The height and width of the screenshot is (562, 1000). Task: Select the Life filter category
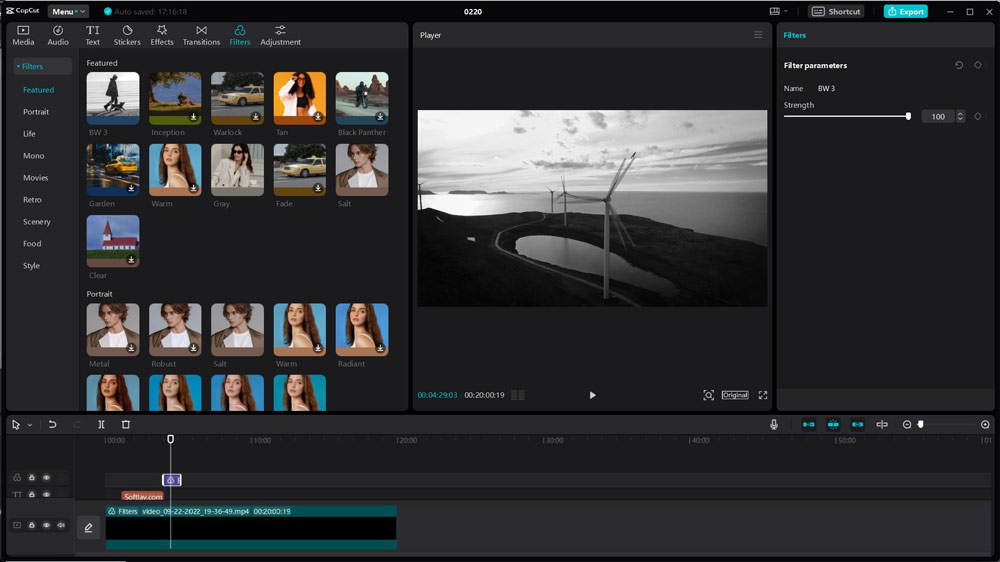click(x=29, y=134)
